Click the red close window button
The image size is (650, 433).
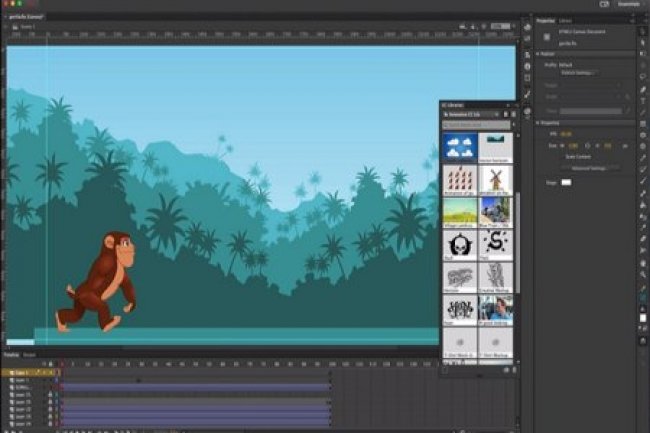[x=5, y=4]
